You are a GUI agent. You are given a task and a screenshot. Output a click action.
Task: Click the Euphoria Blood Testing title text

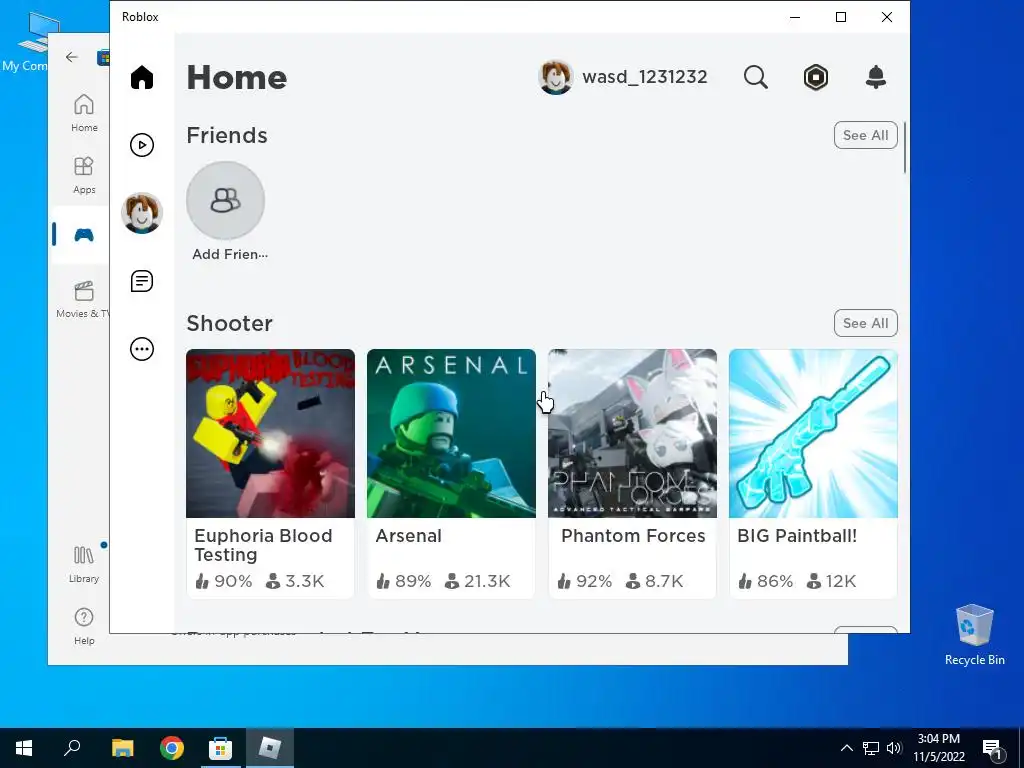pos(263,545)
